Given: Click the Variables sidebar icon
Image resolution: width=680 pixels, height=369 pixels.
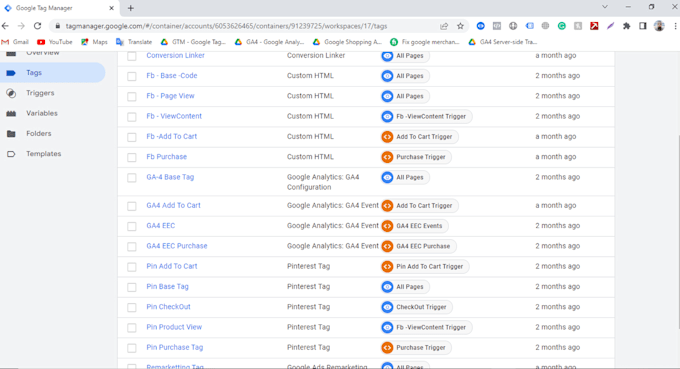Looking at the screenshot, I should coord(11,113).
